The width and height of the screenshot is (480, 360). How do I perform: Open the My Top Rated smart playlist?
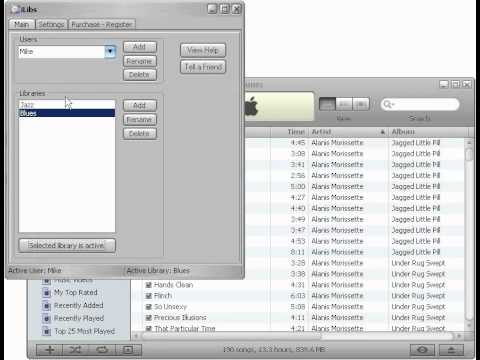coord(76,292)
